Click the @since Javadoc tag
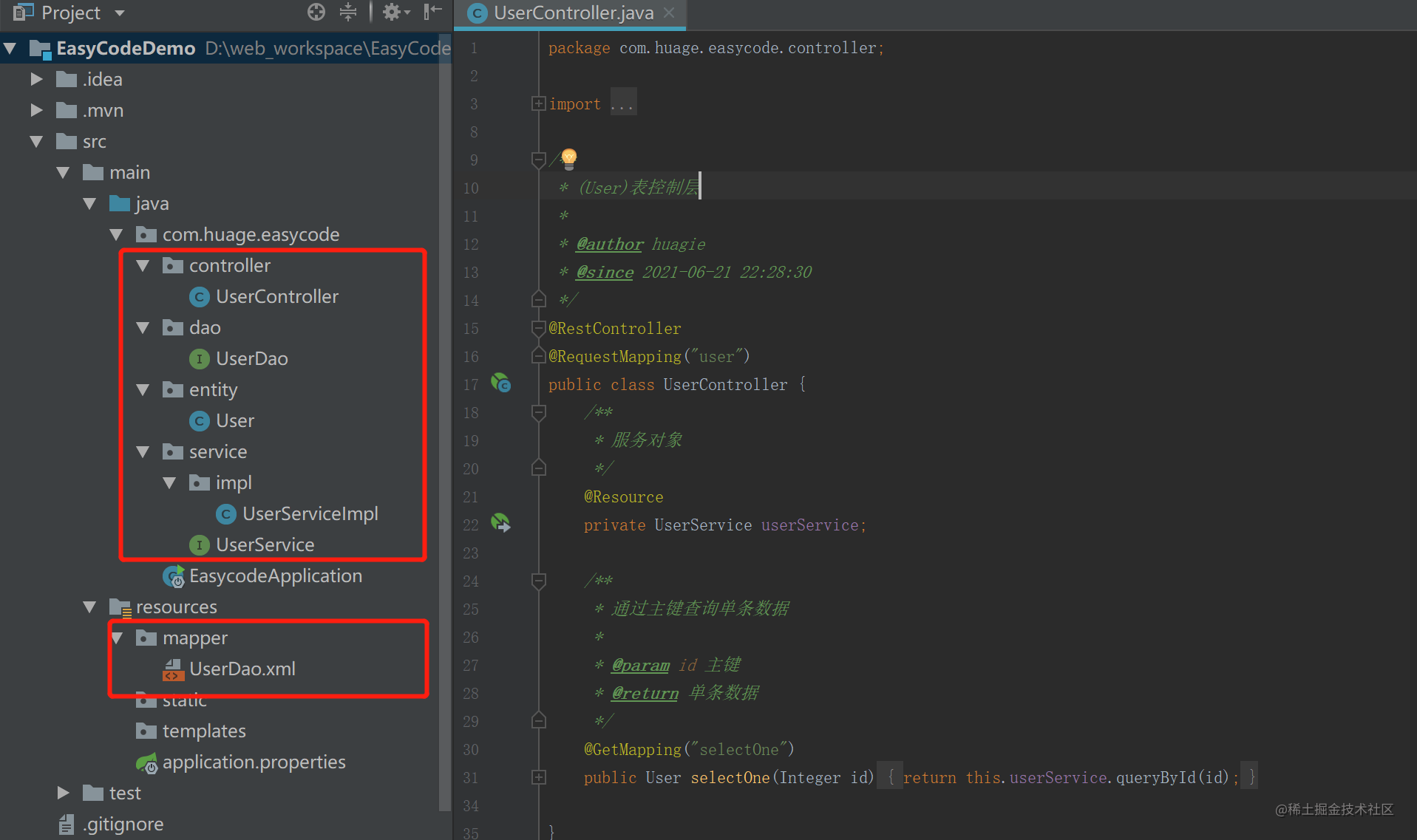This screenshot has width=1417, height=840. tap(605, 272)
